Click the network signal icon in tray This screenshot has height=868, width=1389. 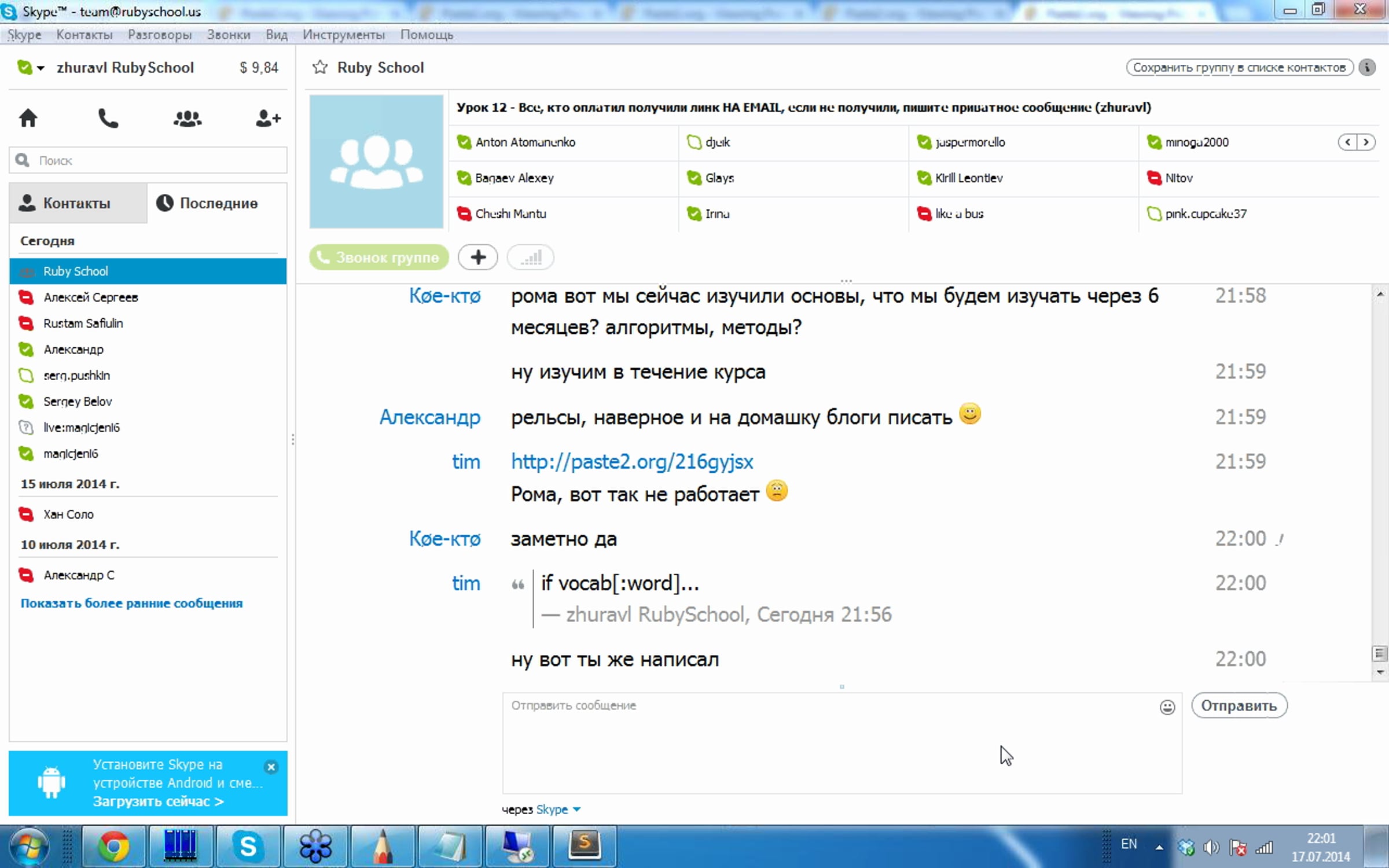(1265, 848)
